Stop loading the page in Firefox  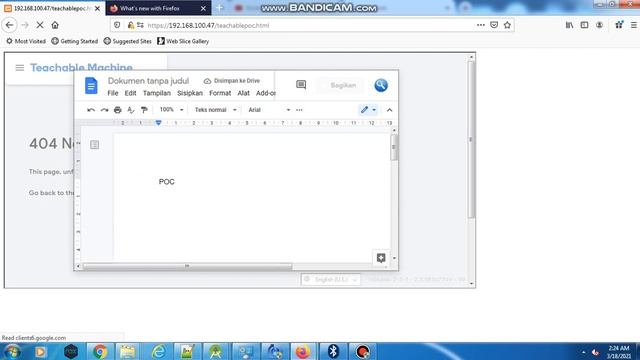[x=40, y=25]
